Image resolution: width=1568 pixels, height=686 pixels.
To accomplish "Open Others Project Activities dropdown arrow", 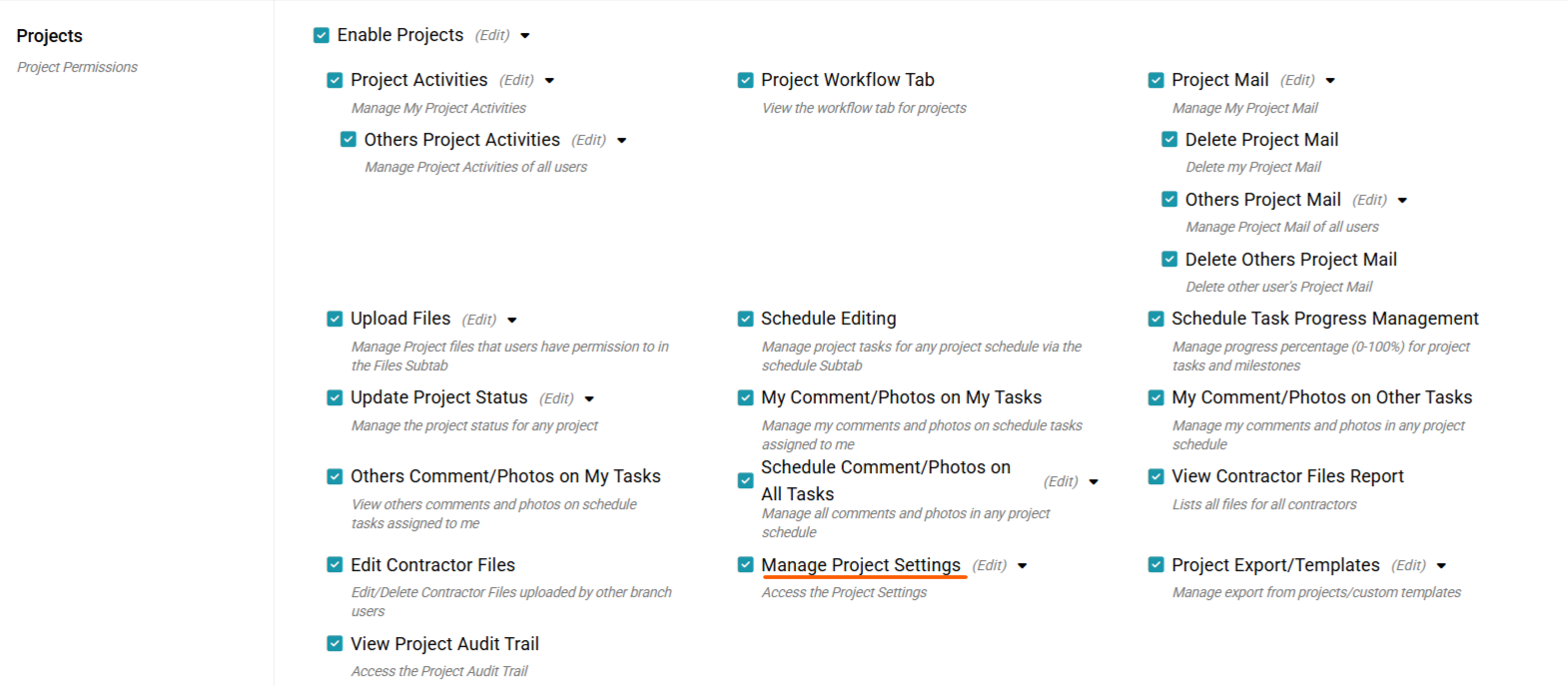I will [x=622, y=141].
